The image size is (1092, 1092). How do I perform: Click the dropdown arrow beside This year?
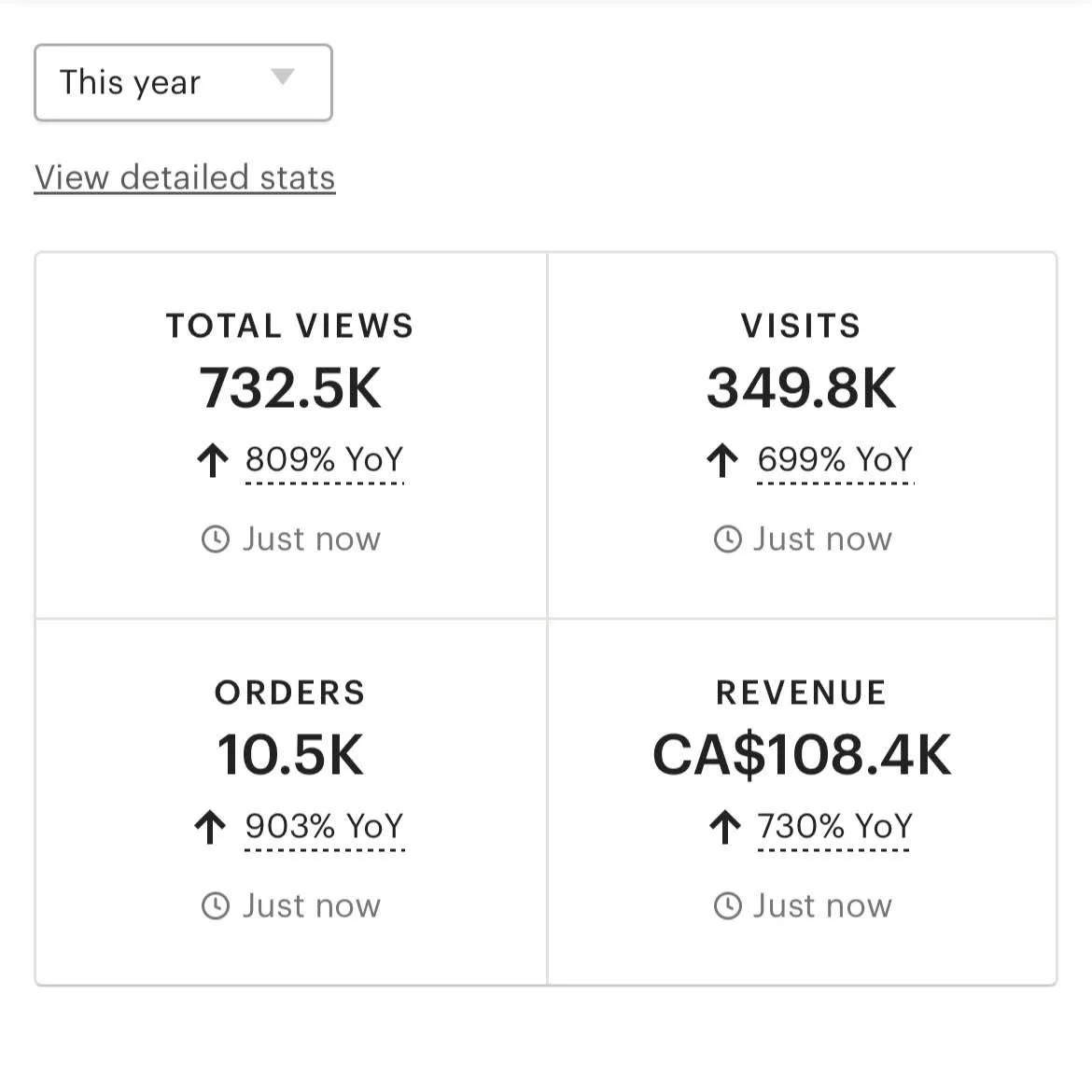[282, 77]
